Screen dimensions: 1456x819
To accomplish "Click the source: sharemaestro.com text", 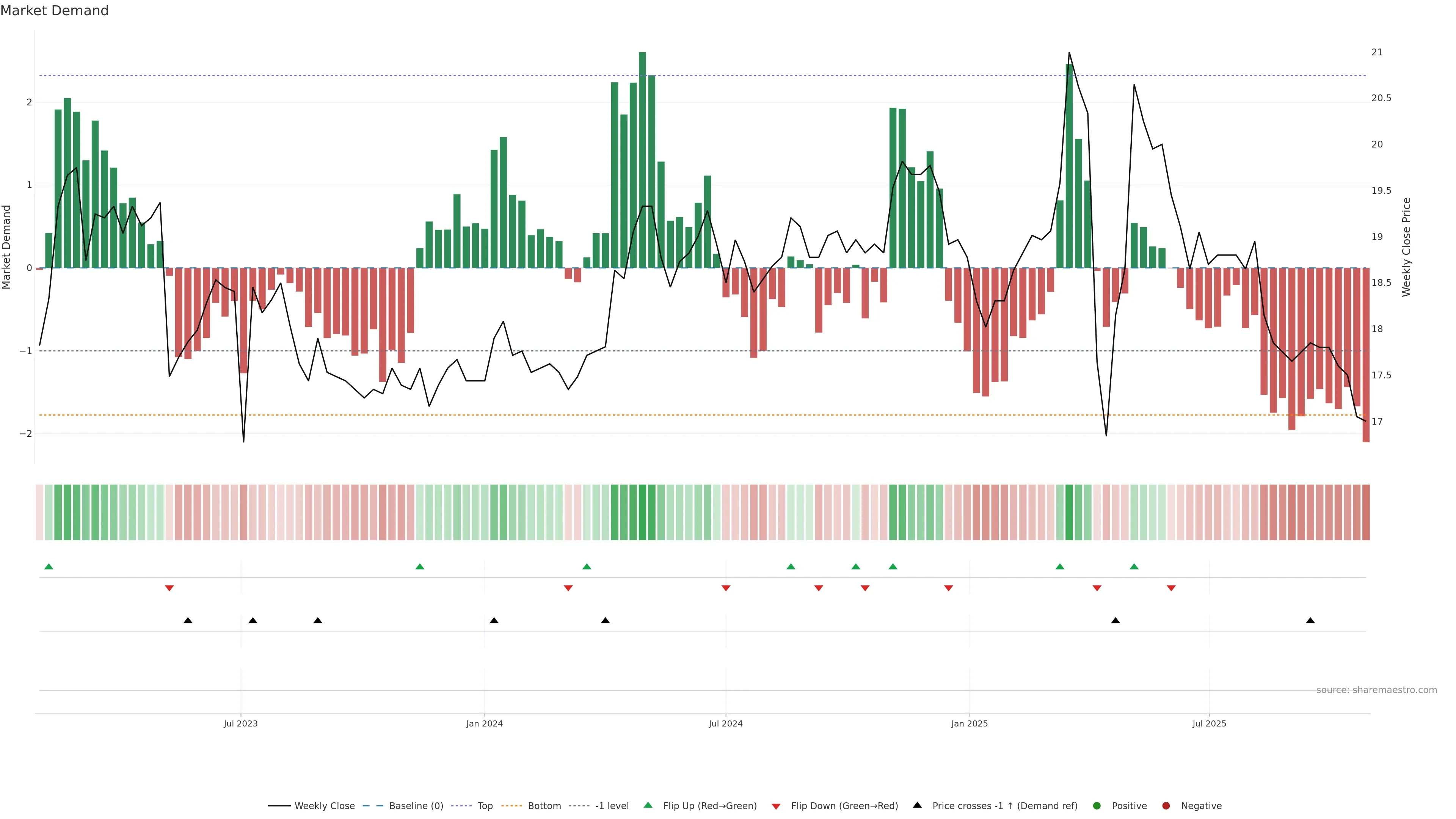I will (x=1376, y=690).
